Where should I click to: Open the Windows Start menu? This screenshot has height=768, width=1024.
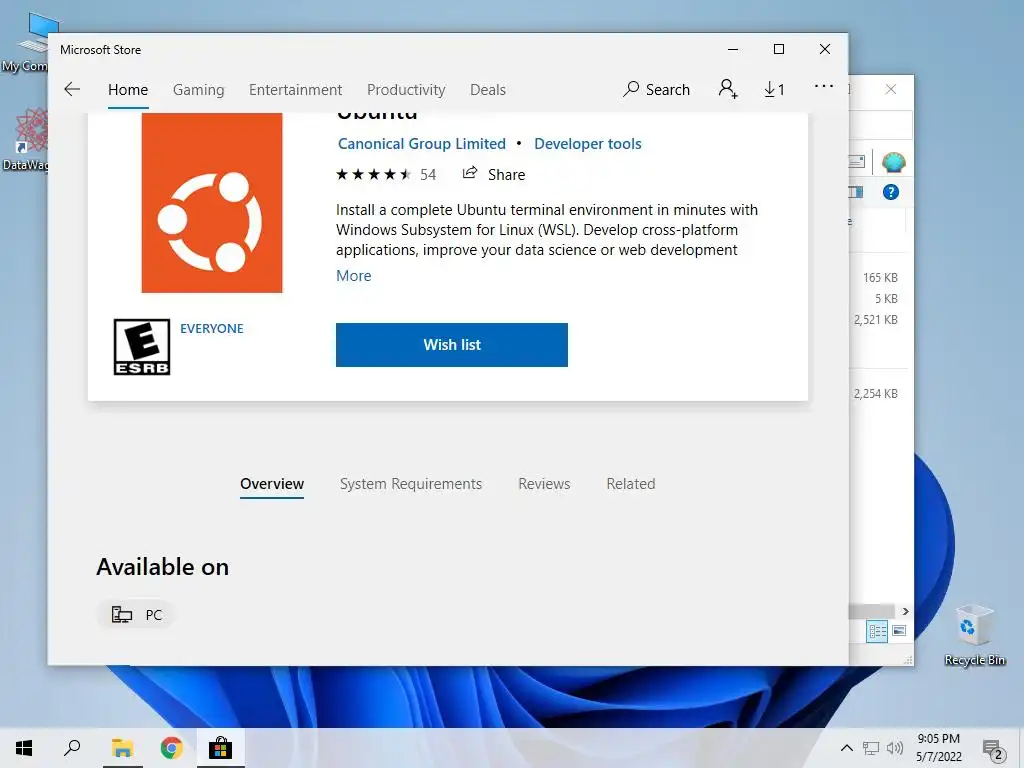pos(24,748)
